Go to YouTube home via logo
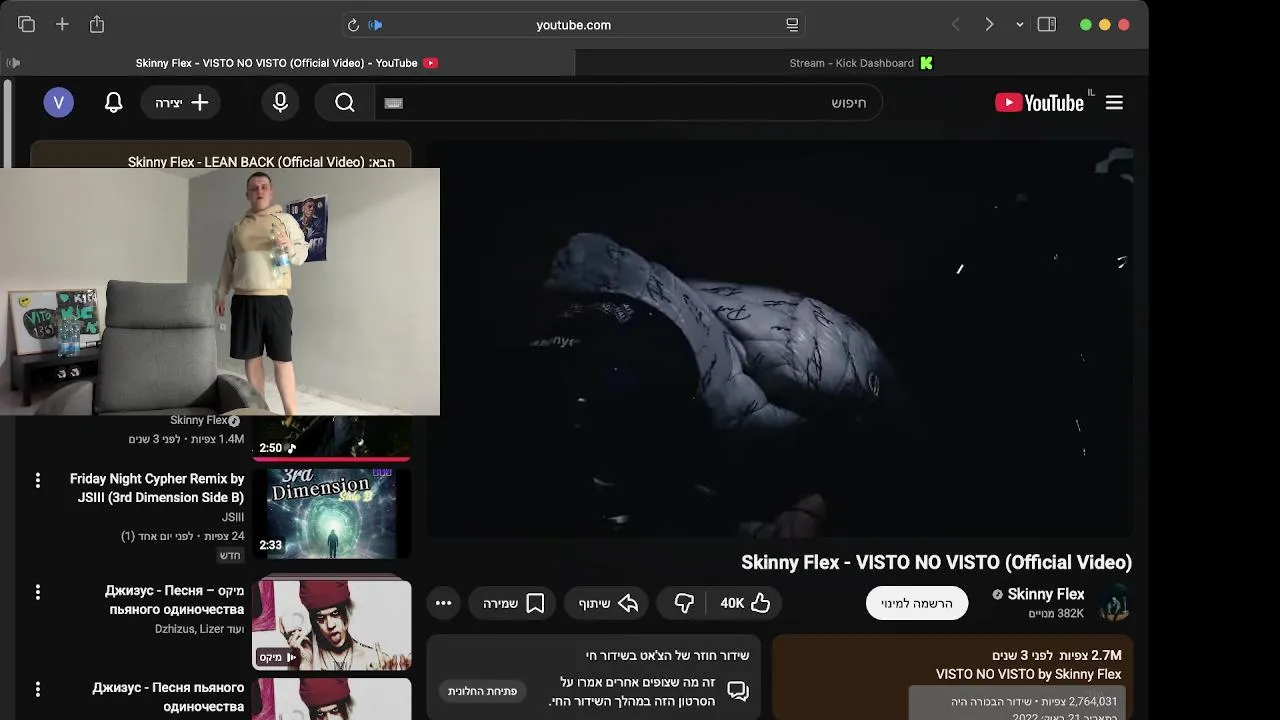Screen dimensions: 1280x720 click(x=1040, y=102)
